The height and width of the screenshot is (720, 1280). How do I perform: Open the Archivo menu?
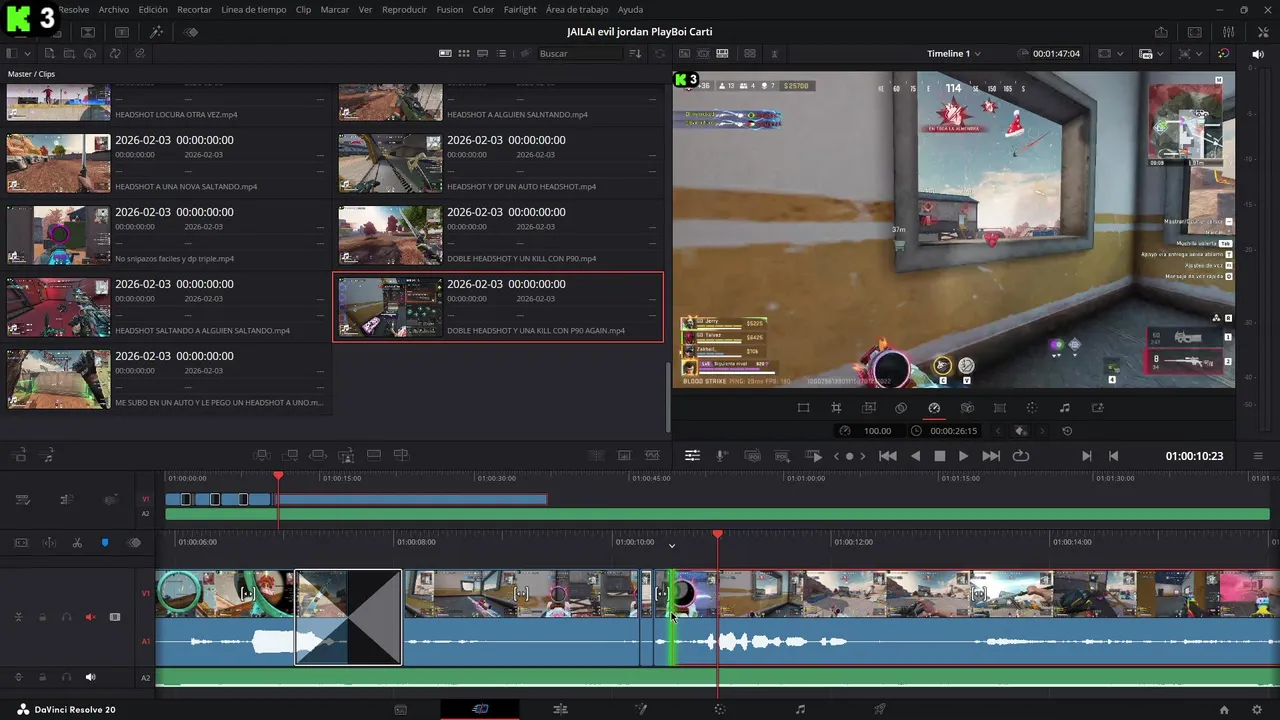point(113,9)
